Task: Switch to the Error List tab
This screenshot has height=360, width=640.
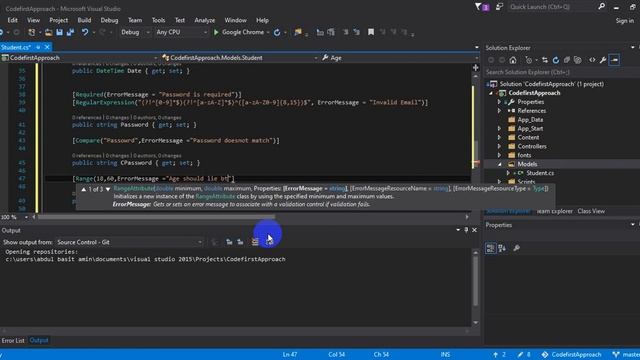Action: [13, 340]
